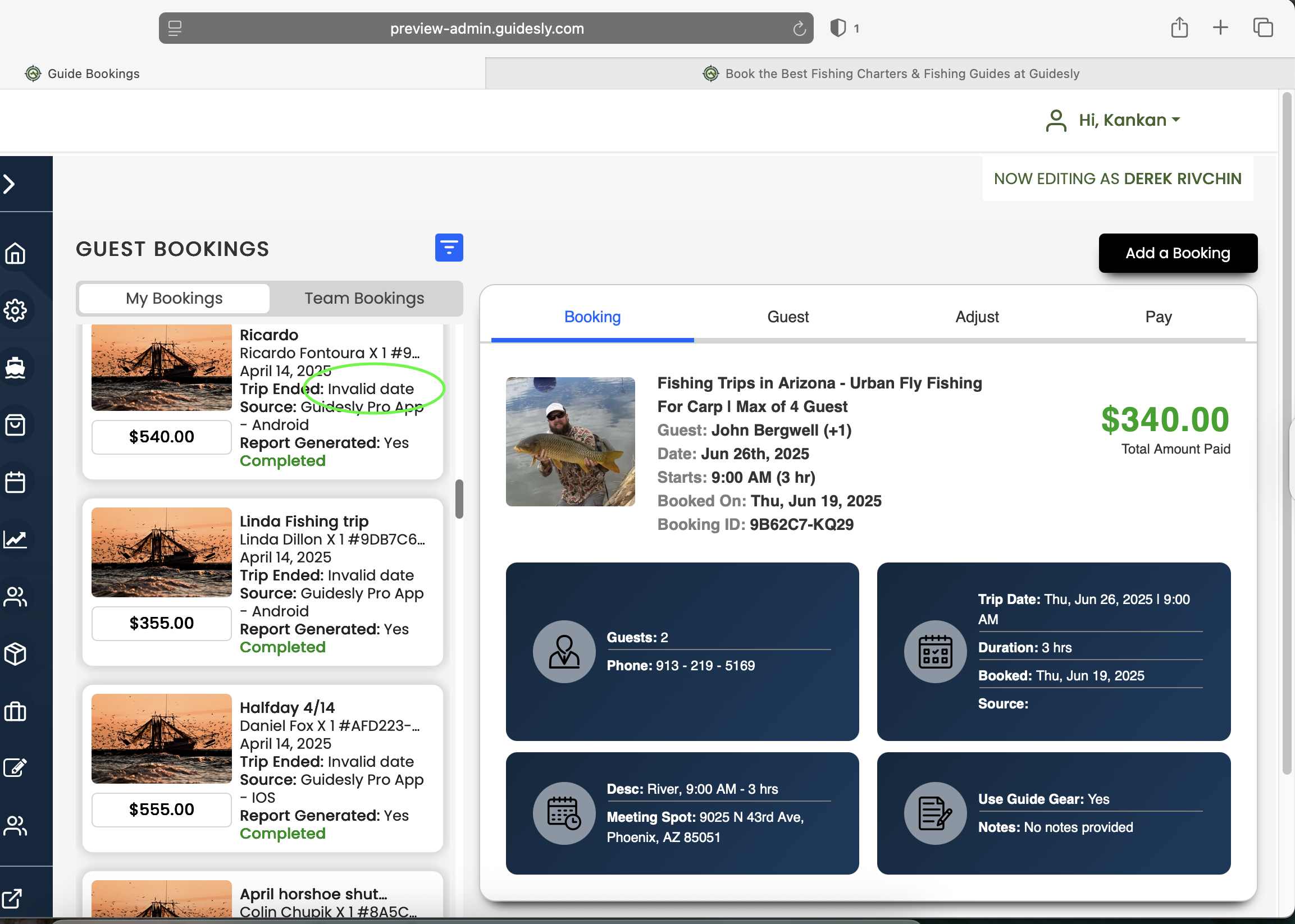Click the briefcase icon in sidebar

[15, 711]
